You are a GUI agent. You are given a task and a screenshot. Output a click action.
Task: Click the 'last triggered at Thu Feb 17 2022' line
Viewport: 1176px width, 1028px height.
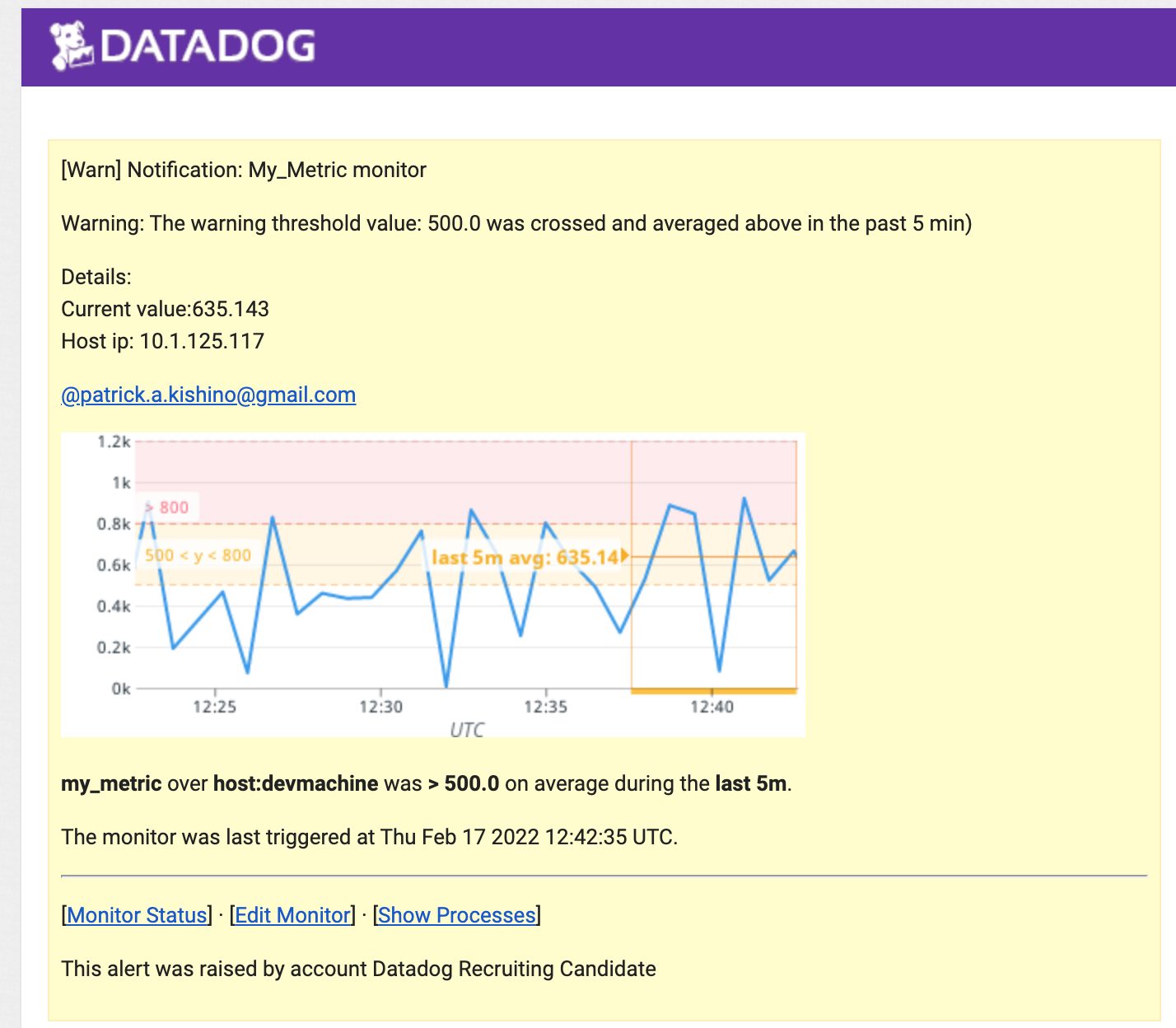370,837
